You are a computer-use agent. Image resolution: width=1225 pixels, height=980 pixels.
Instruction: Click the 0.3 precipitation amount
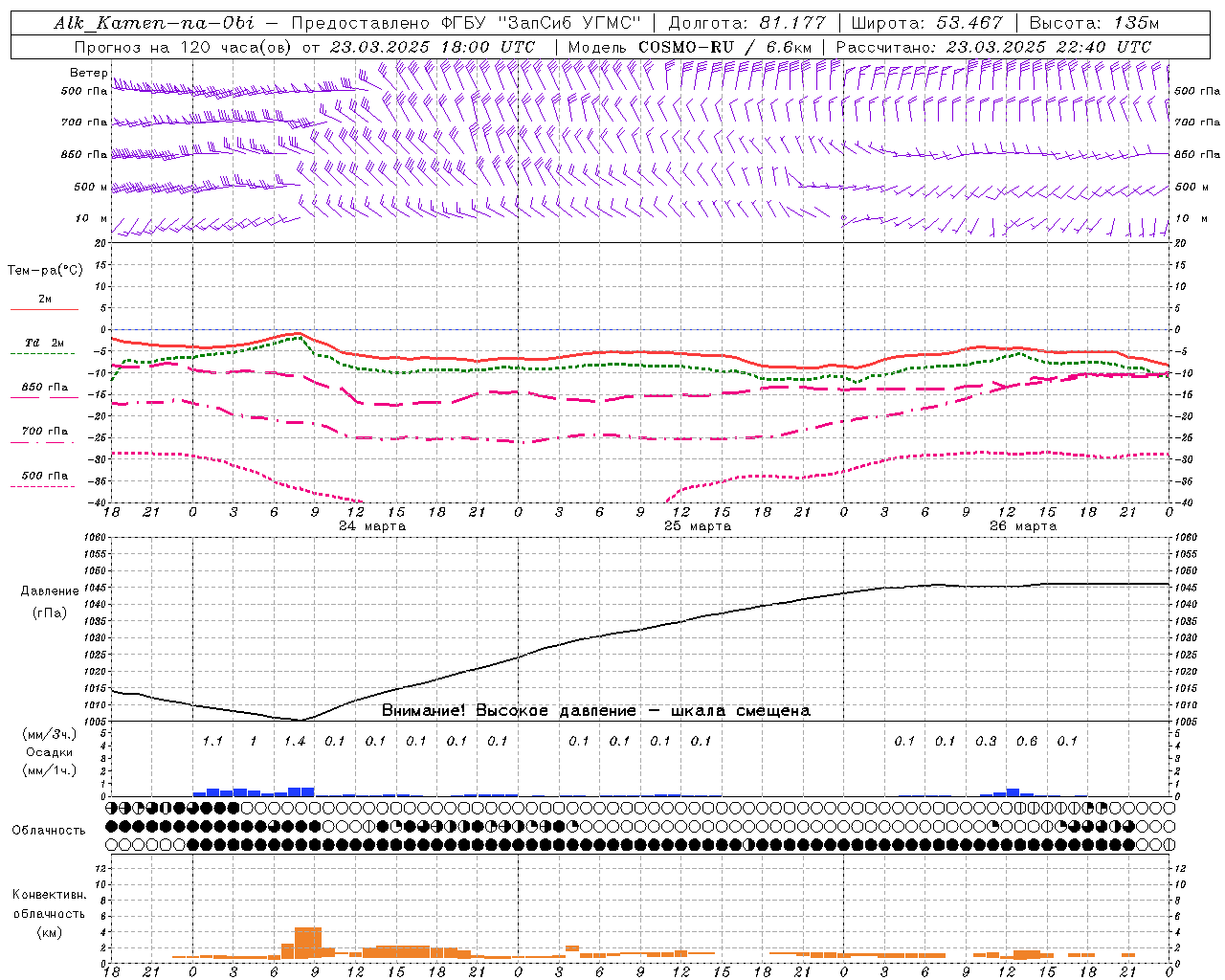tap(986, 742)
